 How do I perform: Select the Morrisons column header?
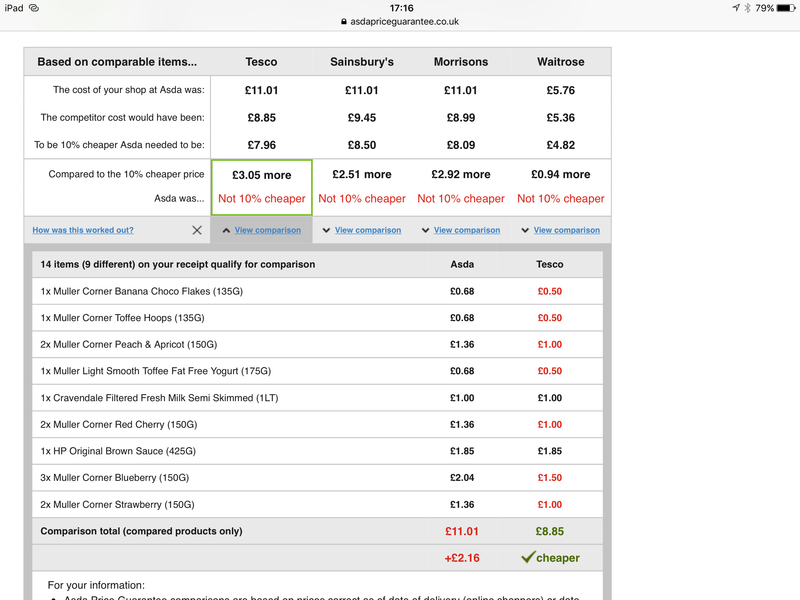[461, 62]
